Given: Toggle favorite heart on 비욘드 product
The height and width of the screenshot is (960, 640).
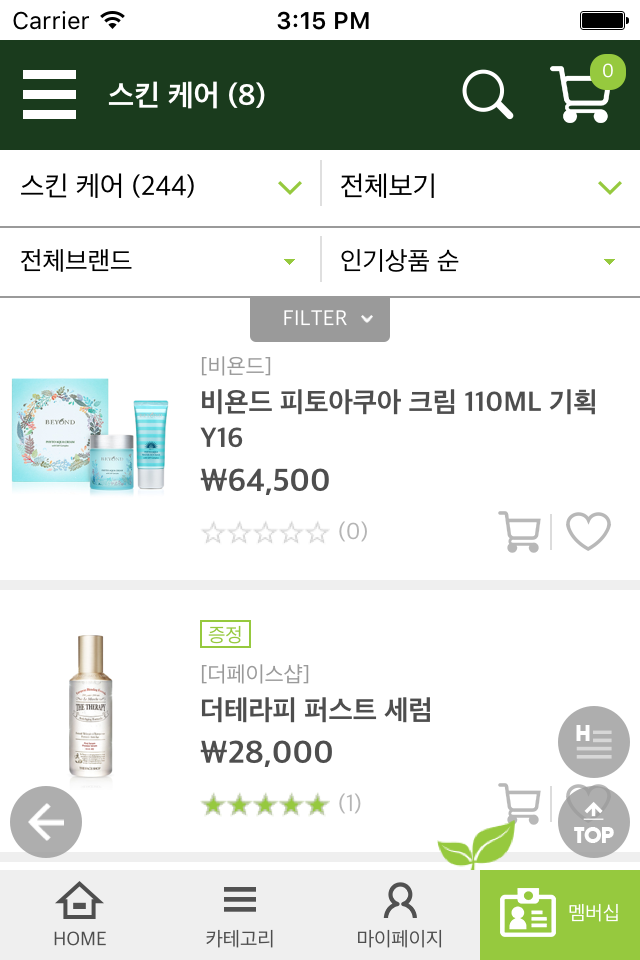Looking at the screenshot, I should tap(588, 531).
